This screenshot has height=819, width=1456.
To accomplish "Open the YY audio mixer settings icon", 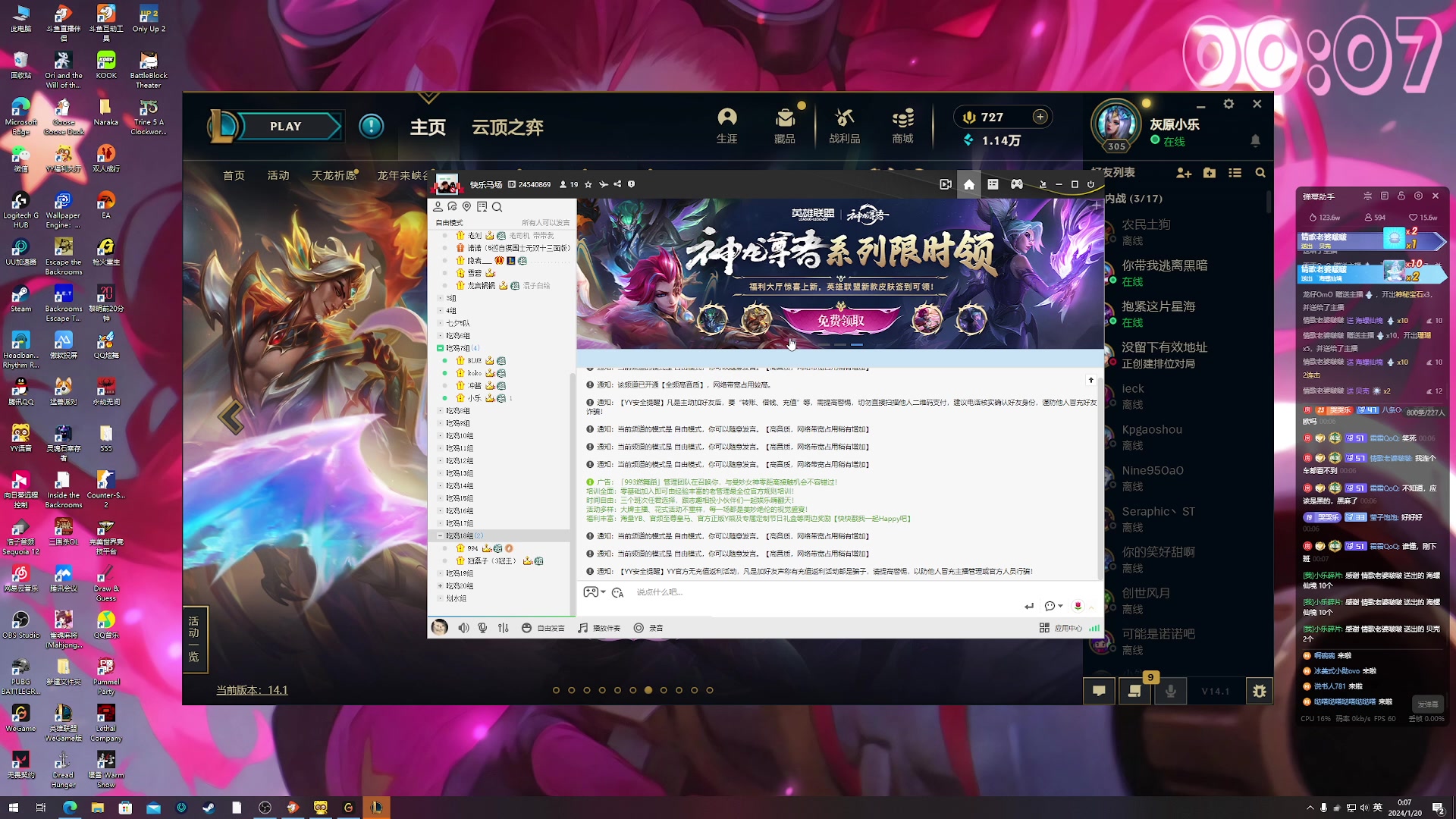I will (x=504, y=628).
